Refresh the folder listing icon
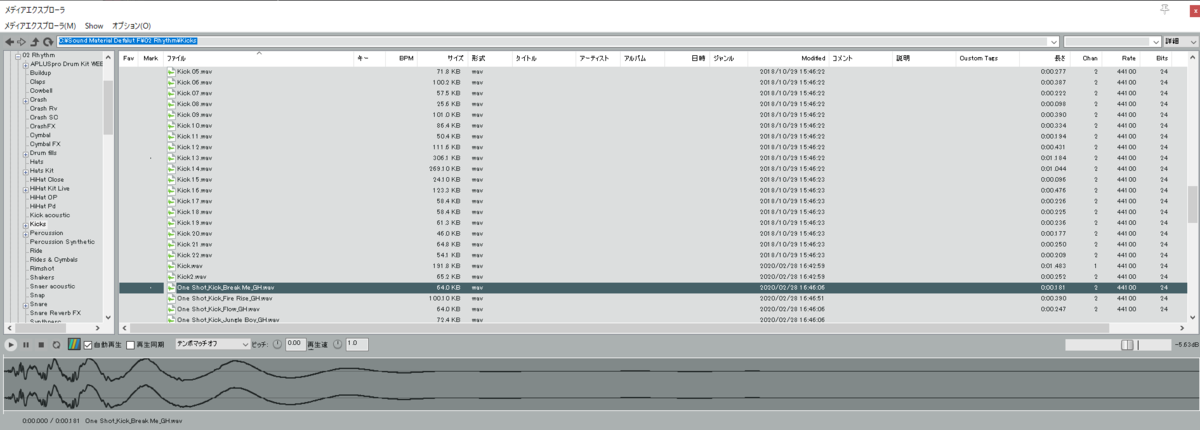The image size is (1200, 430). pyautogui.click(x=47, y=41)
